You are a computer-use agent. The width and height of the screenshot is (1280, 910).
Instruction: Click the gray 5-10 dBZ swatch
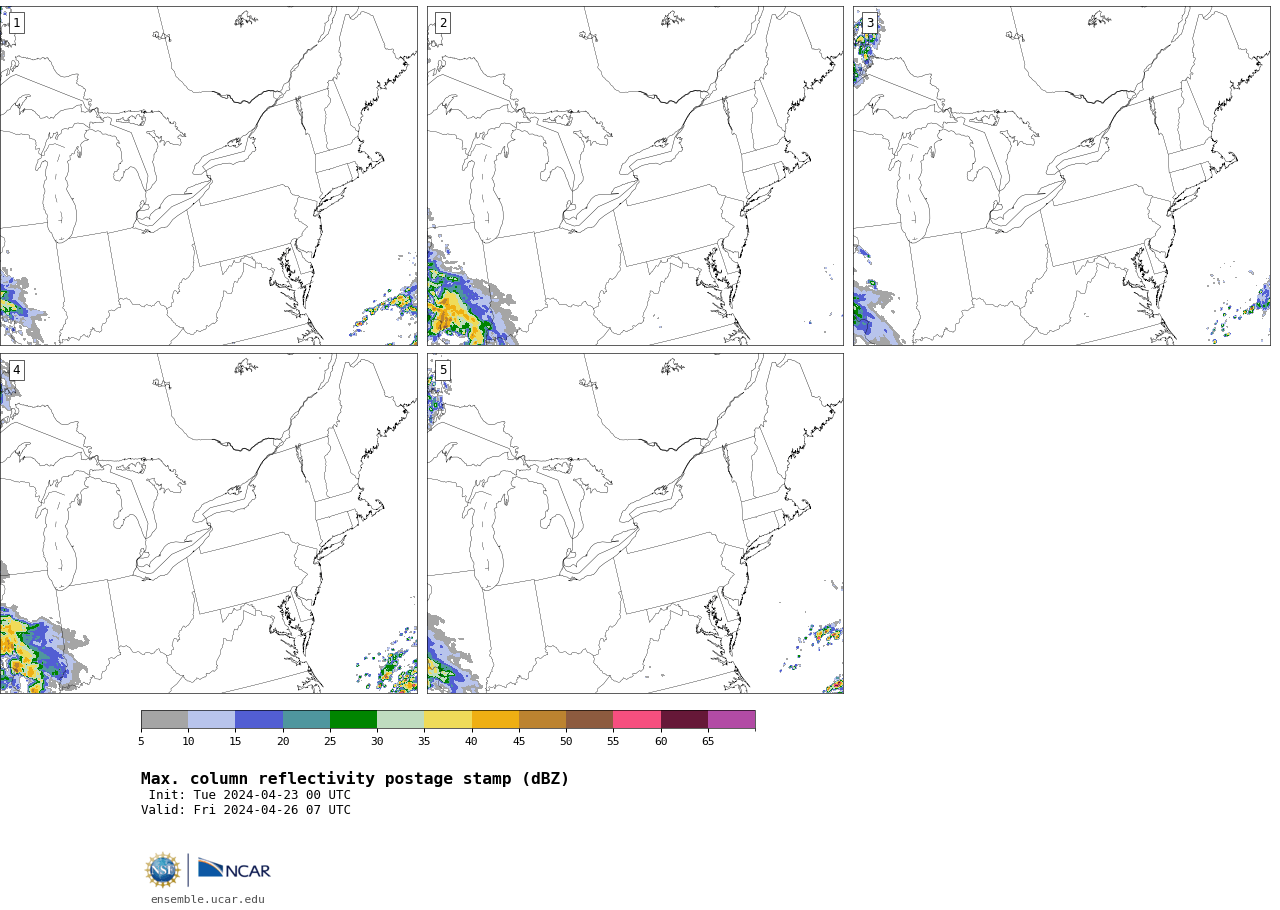coord(164,720)
